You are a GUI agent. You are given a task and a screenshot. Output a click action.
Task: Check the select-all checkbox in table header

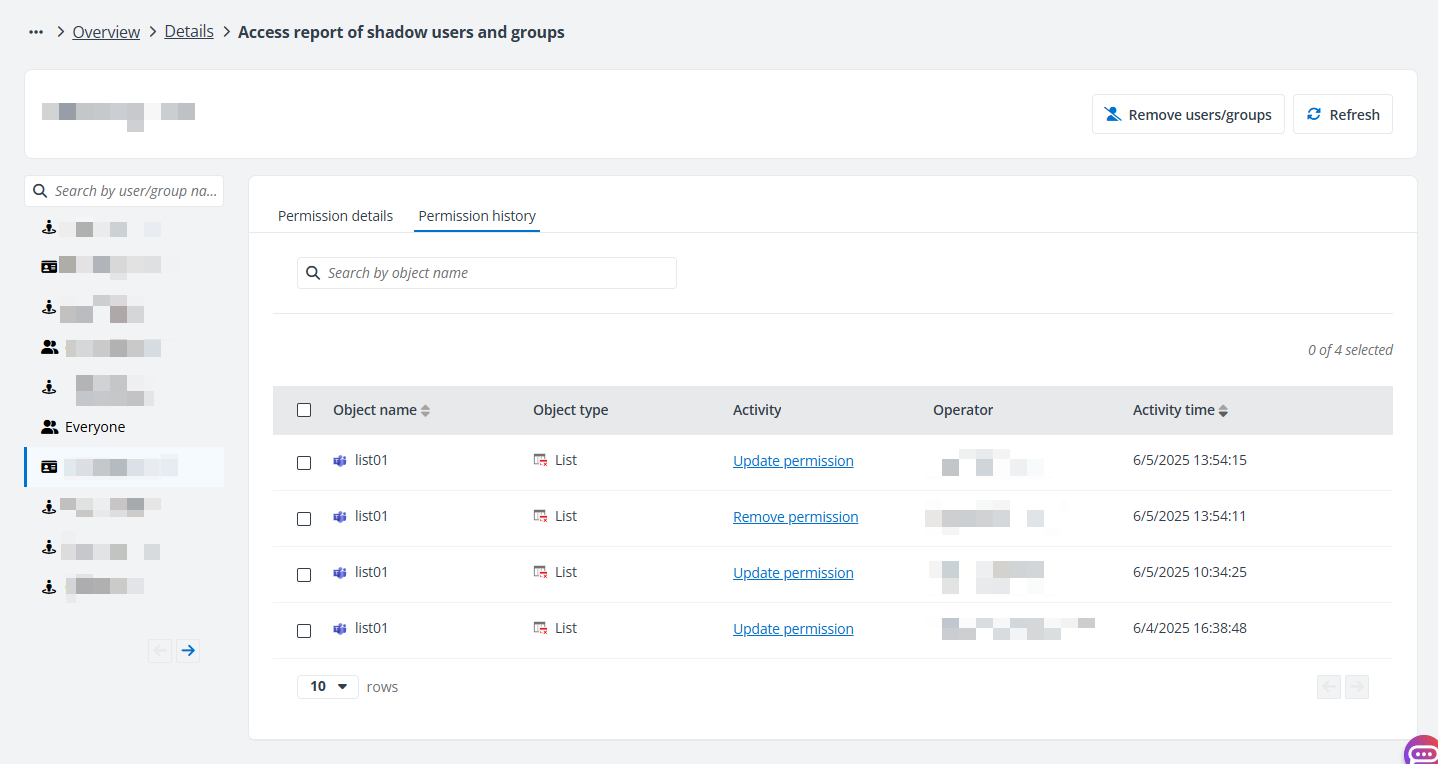(304, 410)
